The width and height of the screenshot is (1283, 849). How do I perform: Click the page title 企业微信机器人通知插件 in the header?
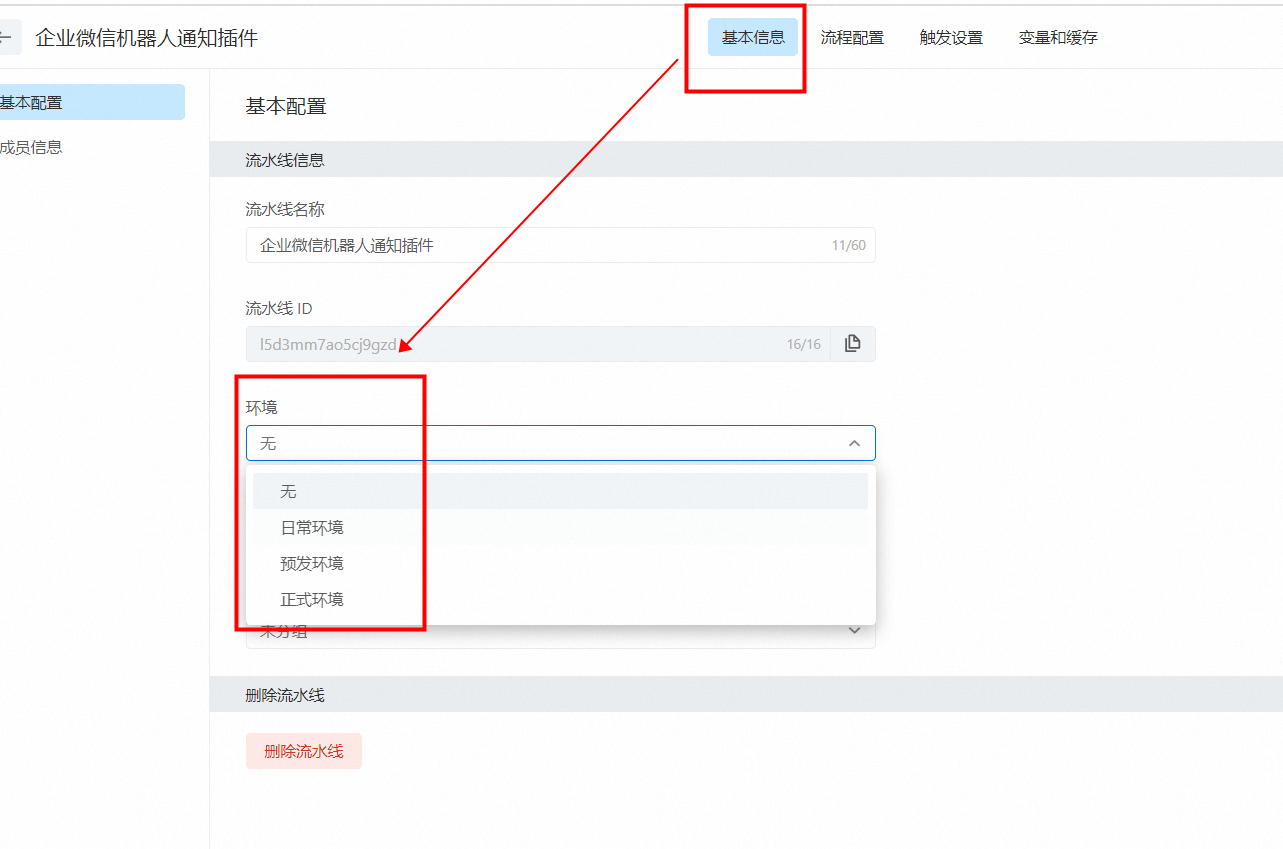(147, 38)
